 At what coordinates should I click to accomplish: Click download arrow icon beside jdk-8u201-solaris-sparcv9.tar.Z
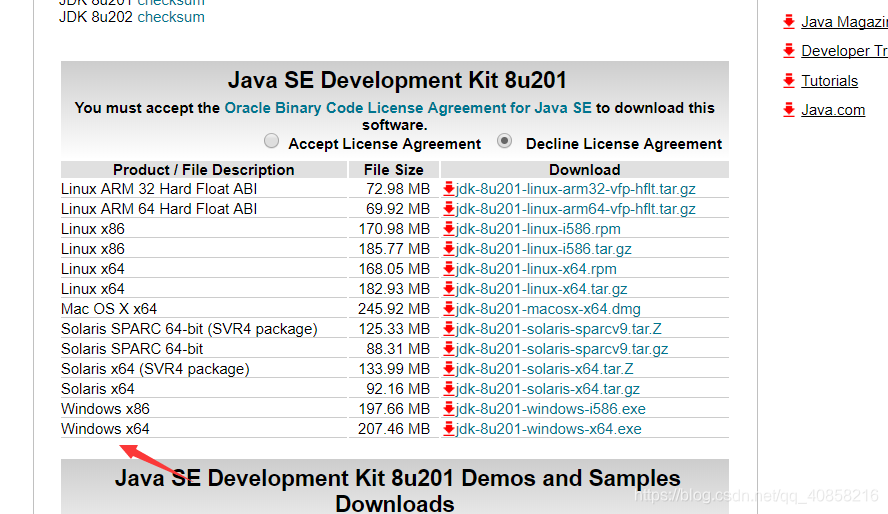point(449,329)
